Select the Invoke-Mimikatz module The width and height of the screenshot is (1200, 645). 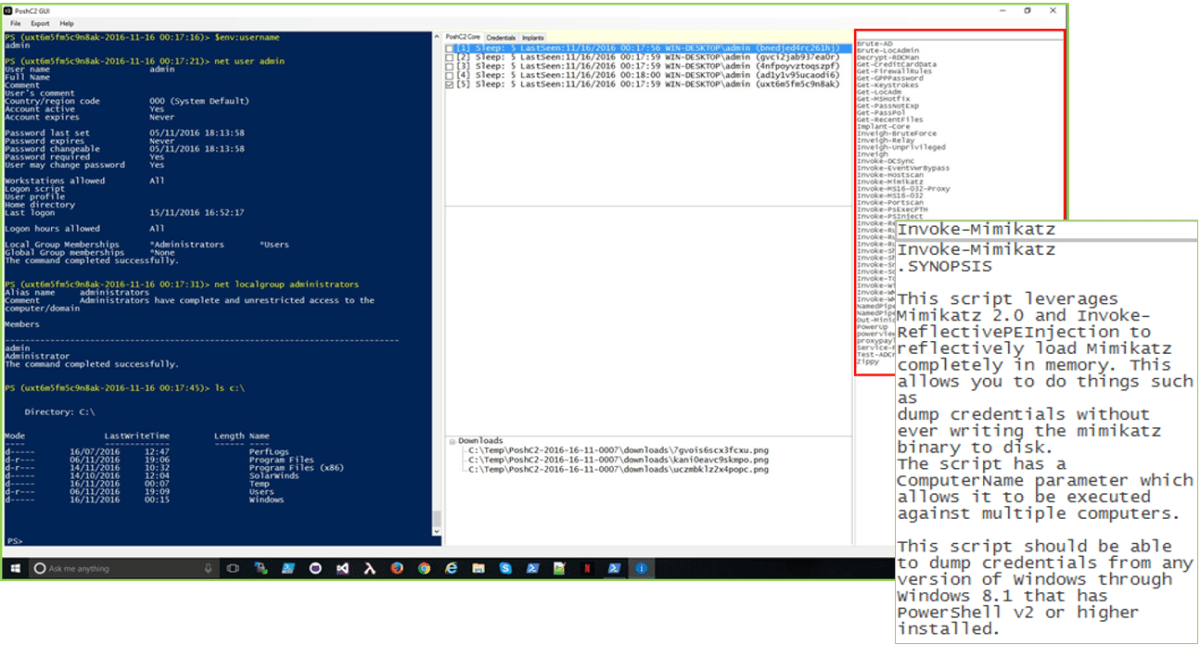tap(895, 181)
